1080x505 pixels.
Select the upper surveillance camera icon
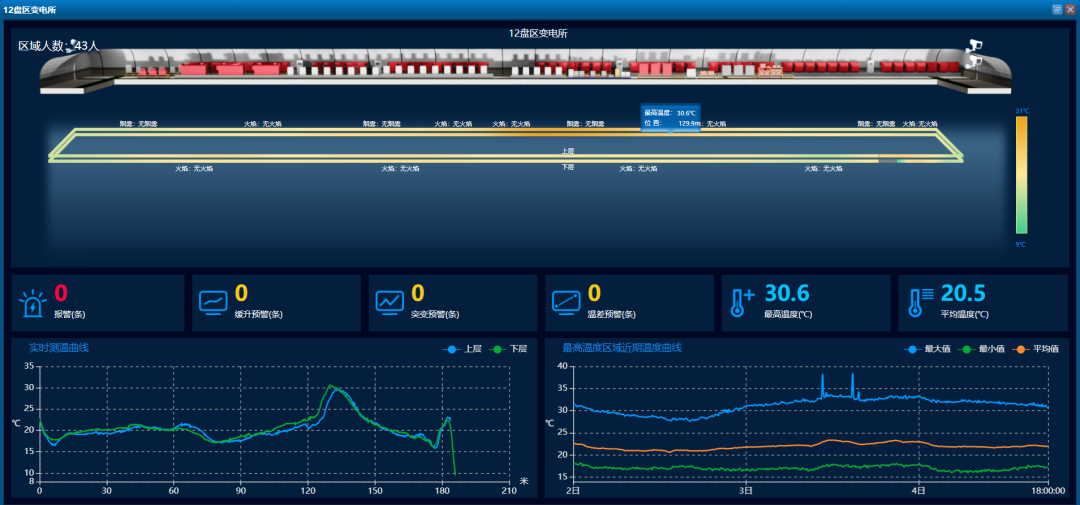973,46
